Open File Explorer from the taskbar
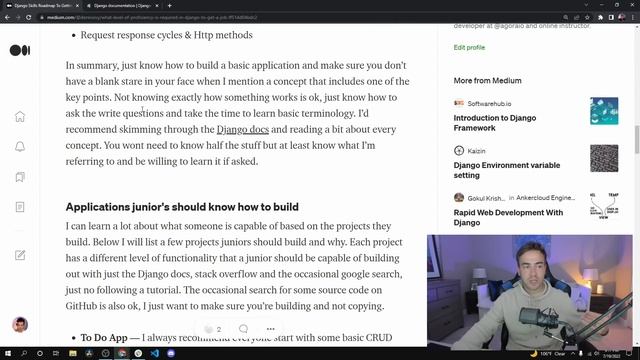Image resolution: width=640 pixels, height=360 pixels. [73, 353]
